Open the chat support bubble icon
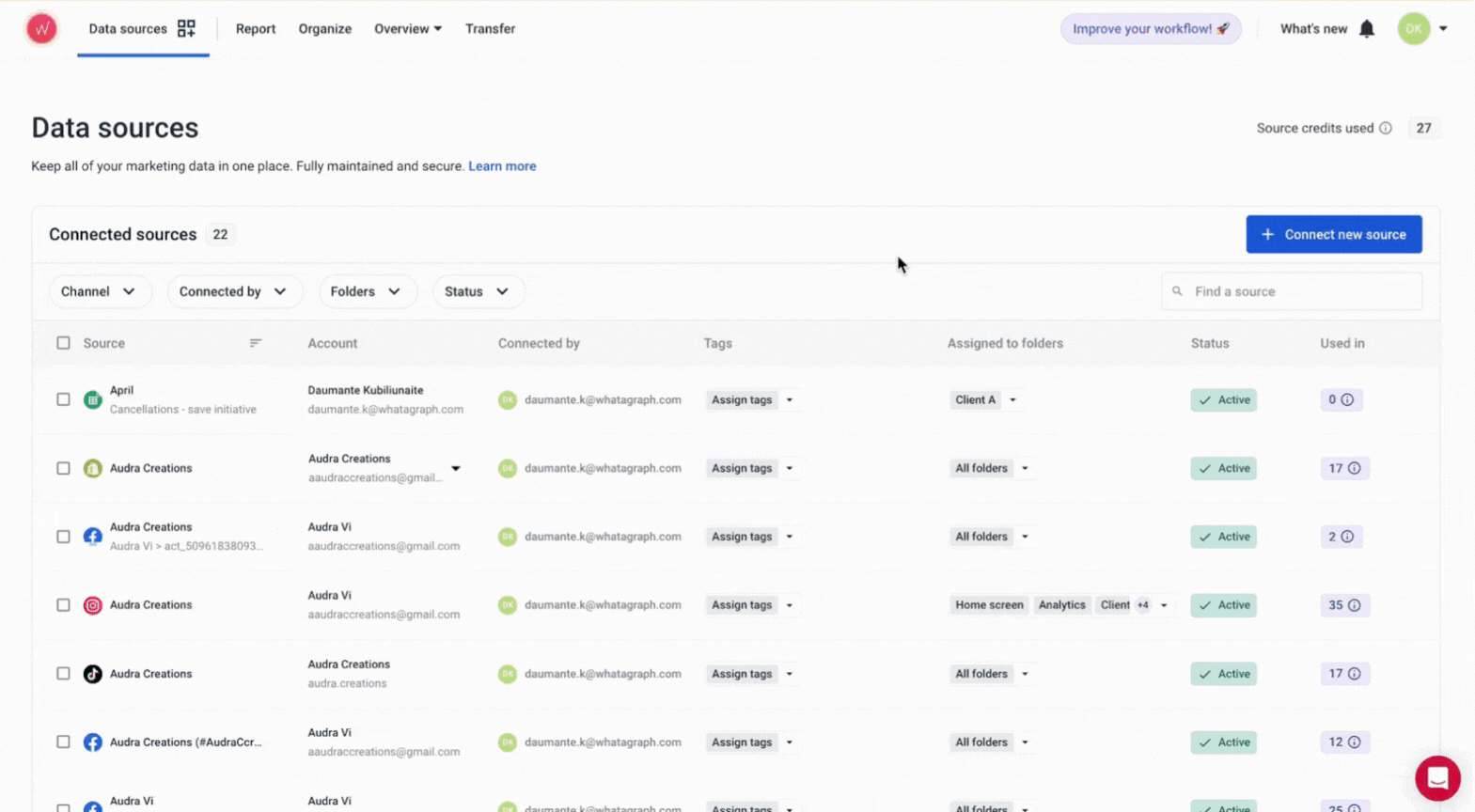 (x=1436, y=777)
